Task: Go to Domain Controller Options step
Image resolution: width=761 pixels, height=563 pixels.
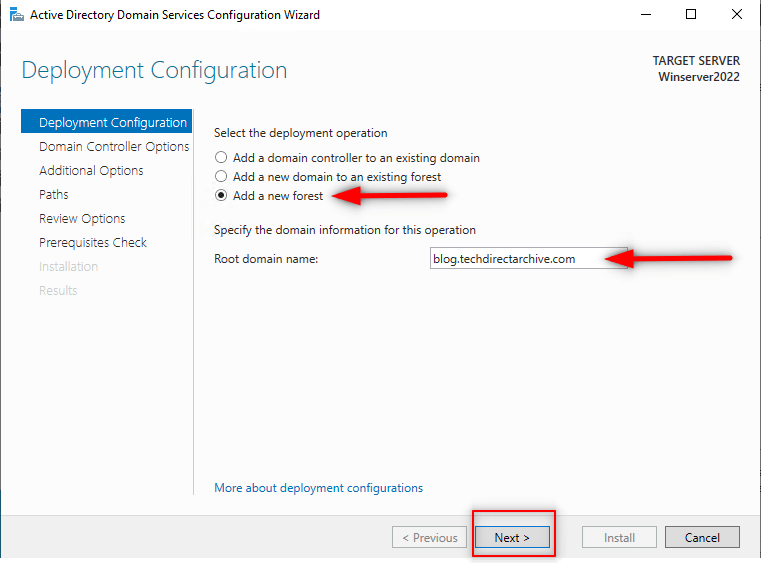Action: [113, 147]
